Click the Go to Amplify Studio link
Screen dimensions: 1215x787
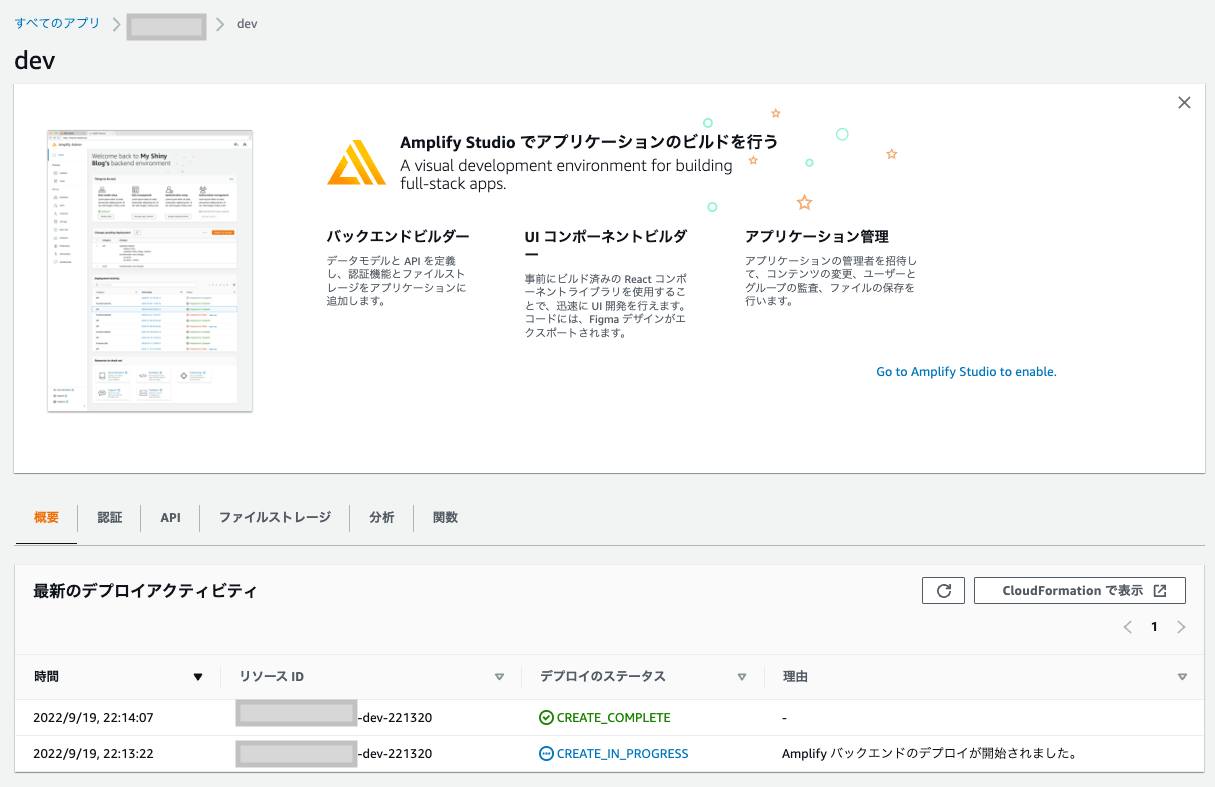(965, 371)
